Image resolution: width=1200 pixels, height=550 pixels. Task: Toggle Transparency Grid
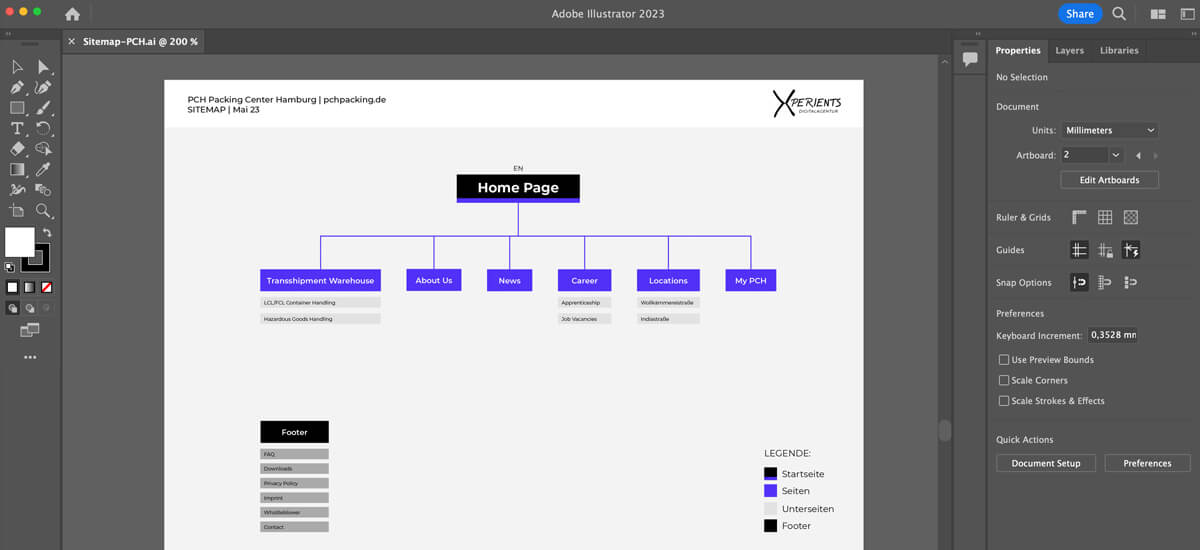(1131, 217)
